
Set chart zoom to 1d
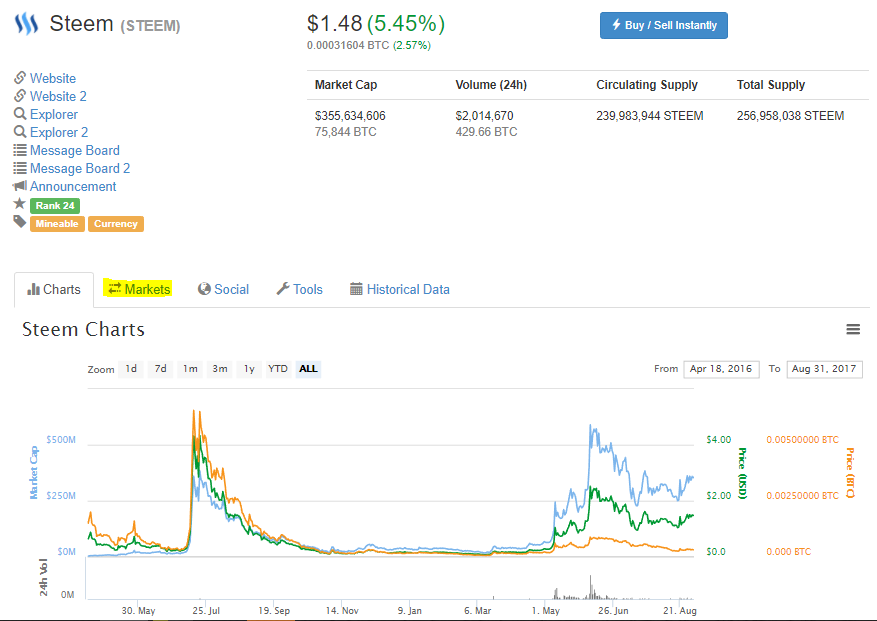131,369
